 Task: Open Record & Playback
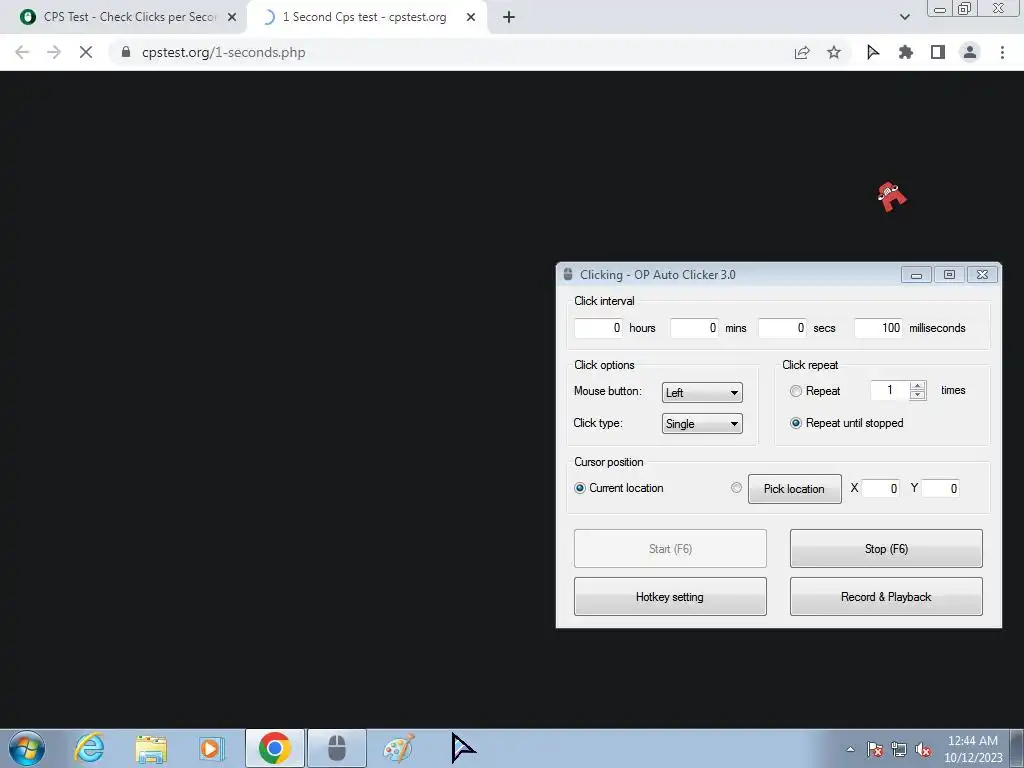pyautogui.click(x=886, y=596)
